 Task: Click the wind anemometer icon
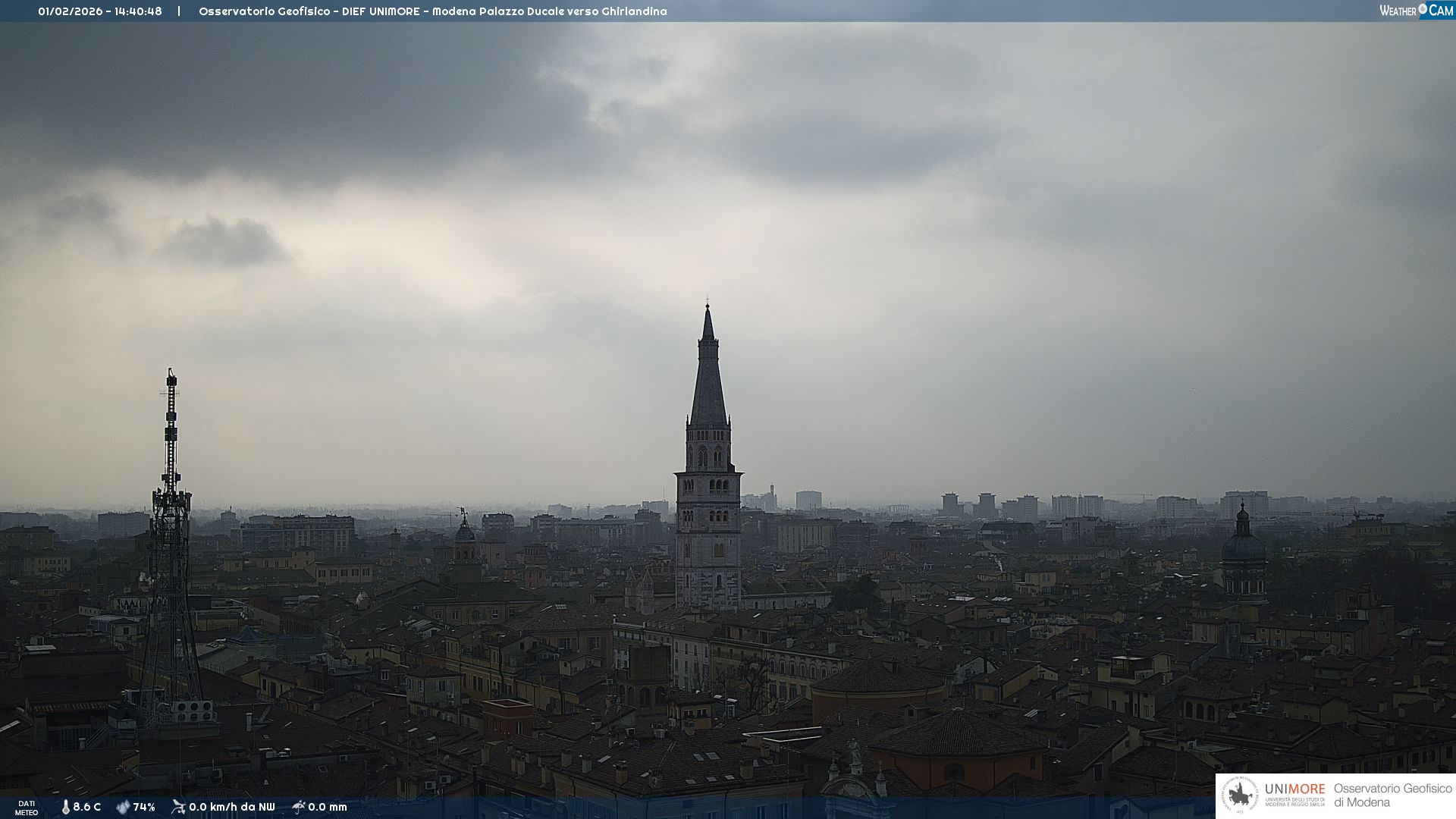pyautogui.click(x=178, y=807)
